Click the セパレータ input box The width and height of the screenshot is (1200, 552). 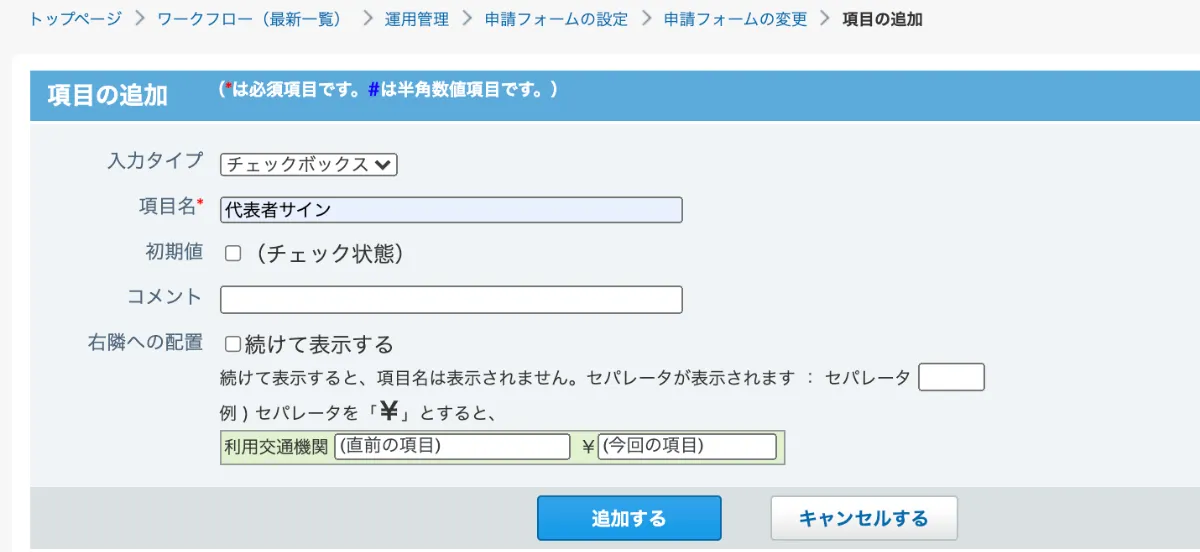951,377
